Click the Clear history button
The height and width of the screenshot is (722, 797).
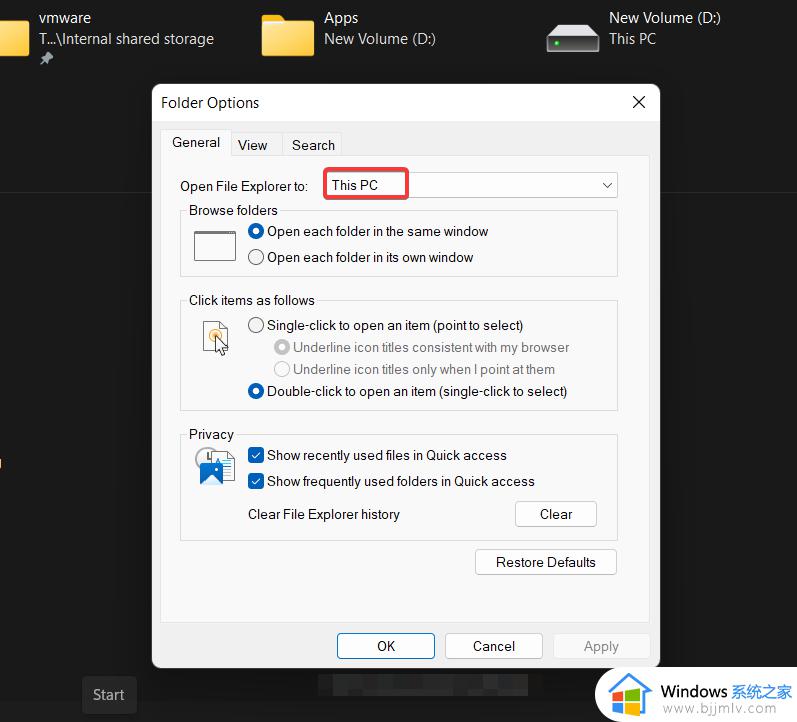pyautogui.click(x=556, y=514)
